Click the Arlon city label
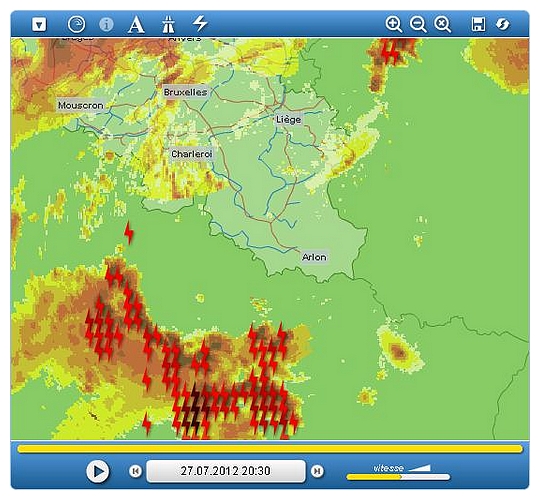Image resolution: width=540 pixels, height=500 pixels. [x=314, y=257]
